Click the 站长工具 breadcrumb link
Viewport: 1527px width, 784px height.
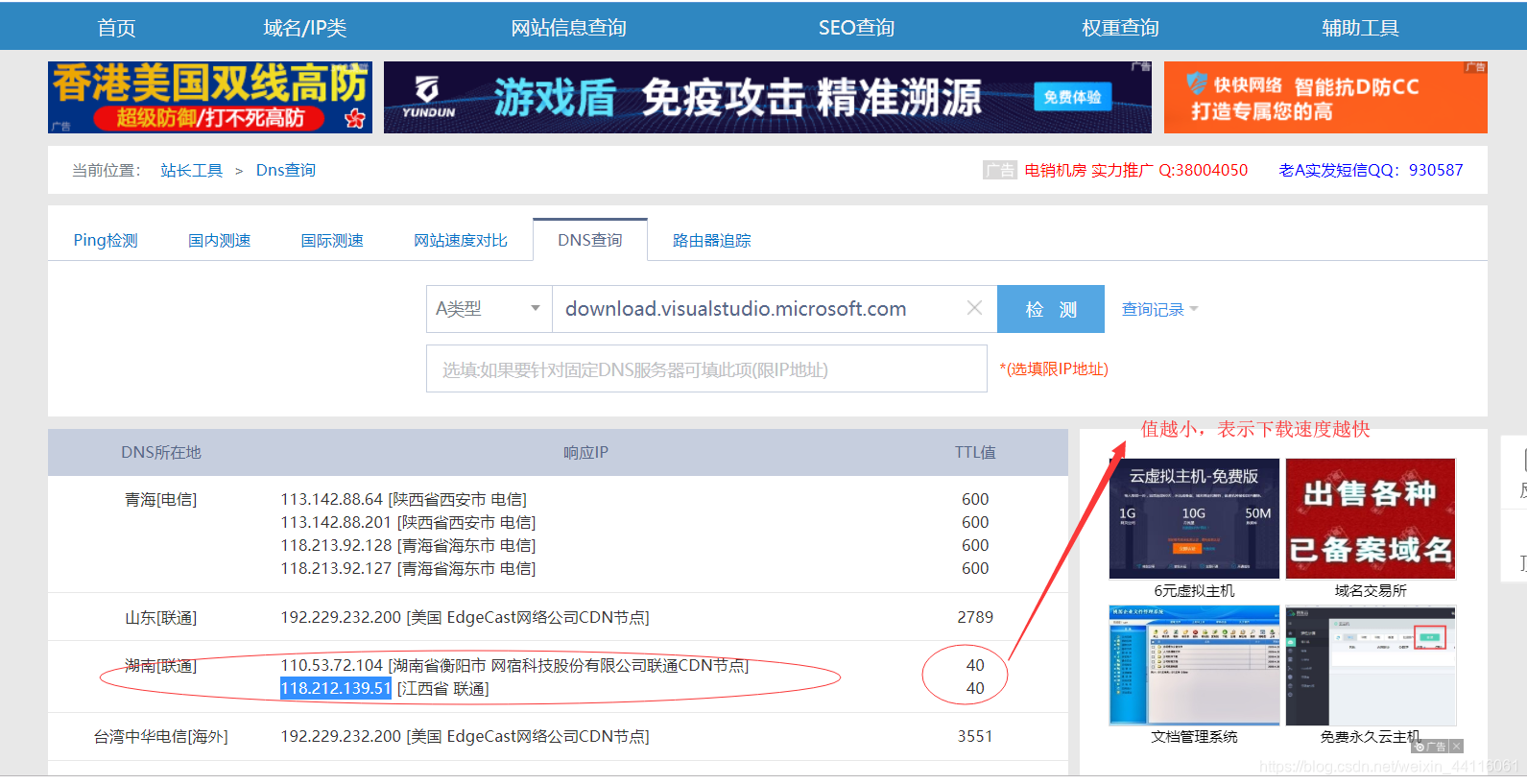click(x=191, y=170)
